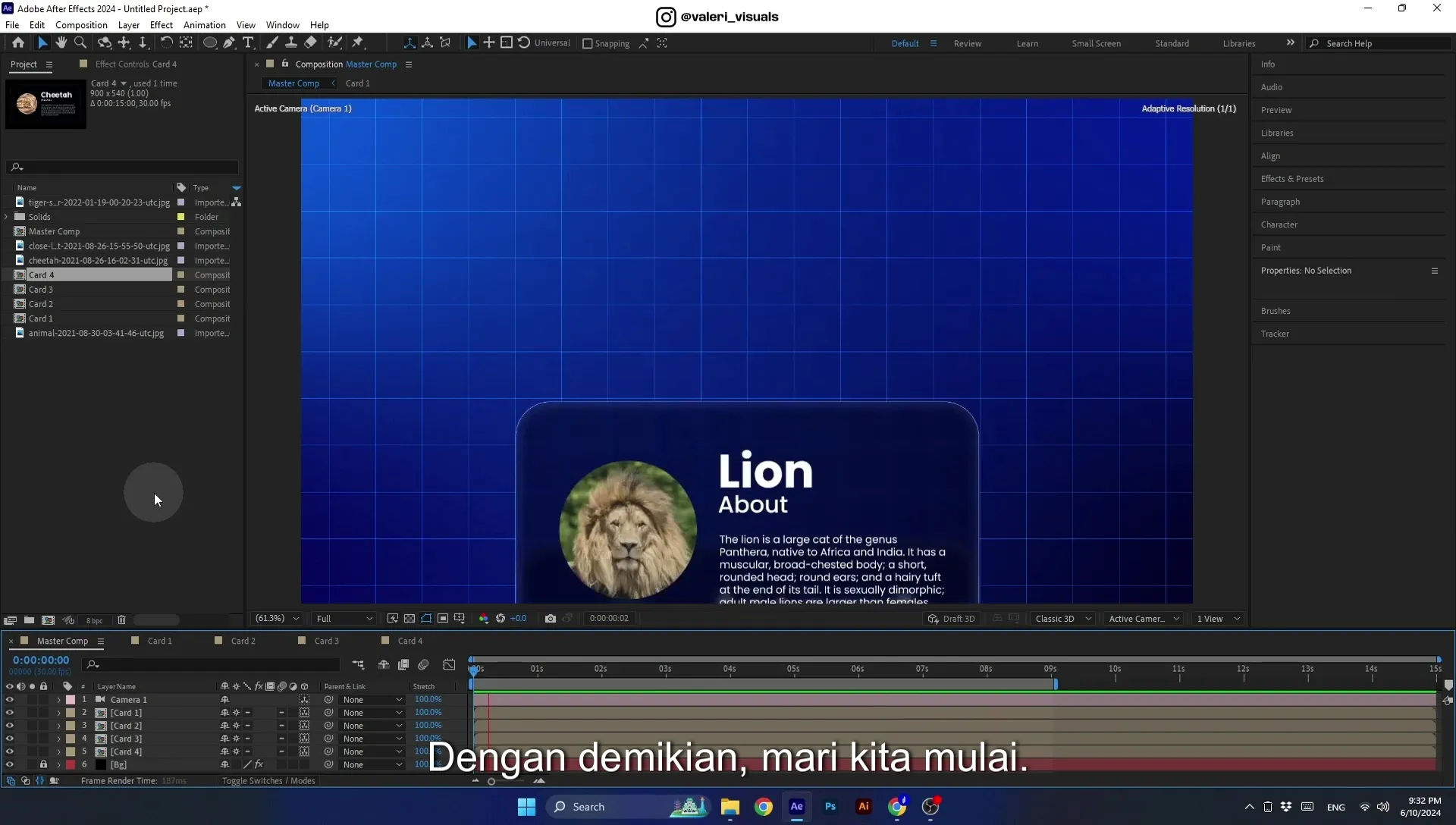This screenshot has height=825, width=1456.
Task: Open the Graph Editor in the timeline
Action: coord(449,665)
